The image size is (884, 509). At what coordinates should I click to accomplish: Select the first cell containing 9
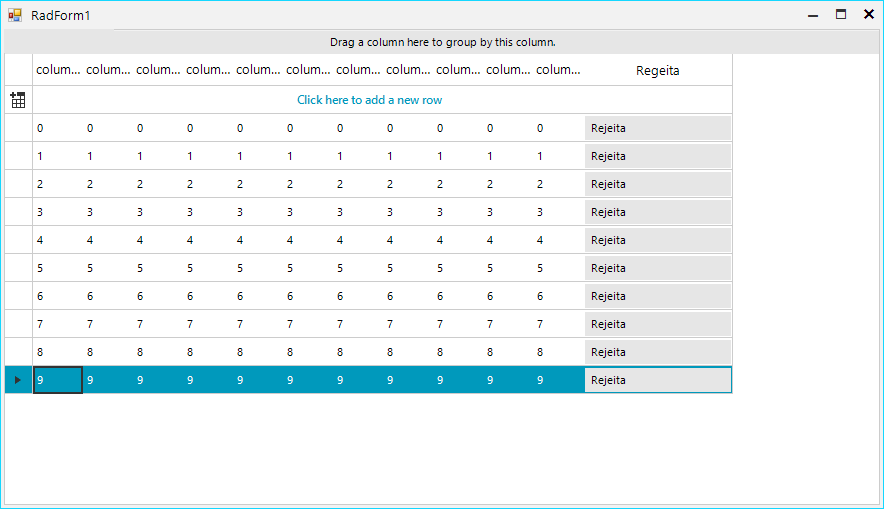58,380
